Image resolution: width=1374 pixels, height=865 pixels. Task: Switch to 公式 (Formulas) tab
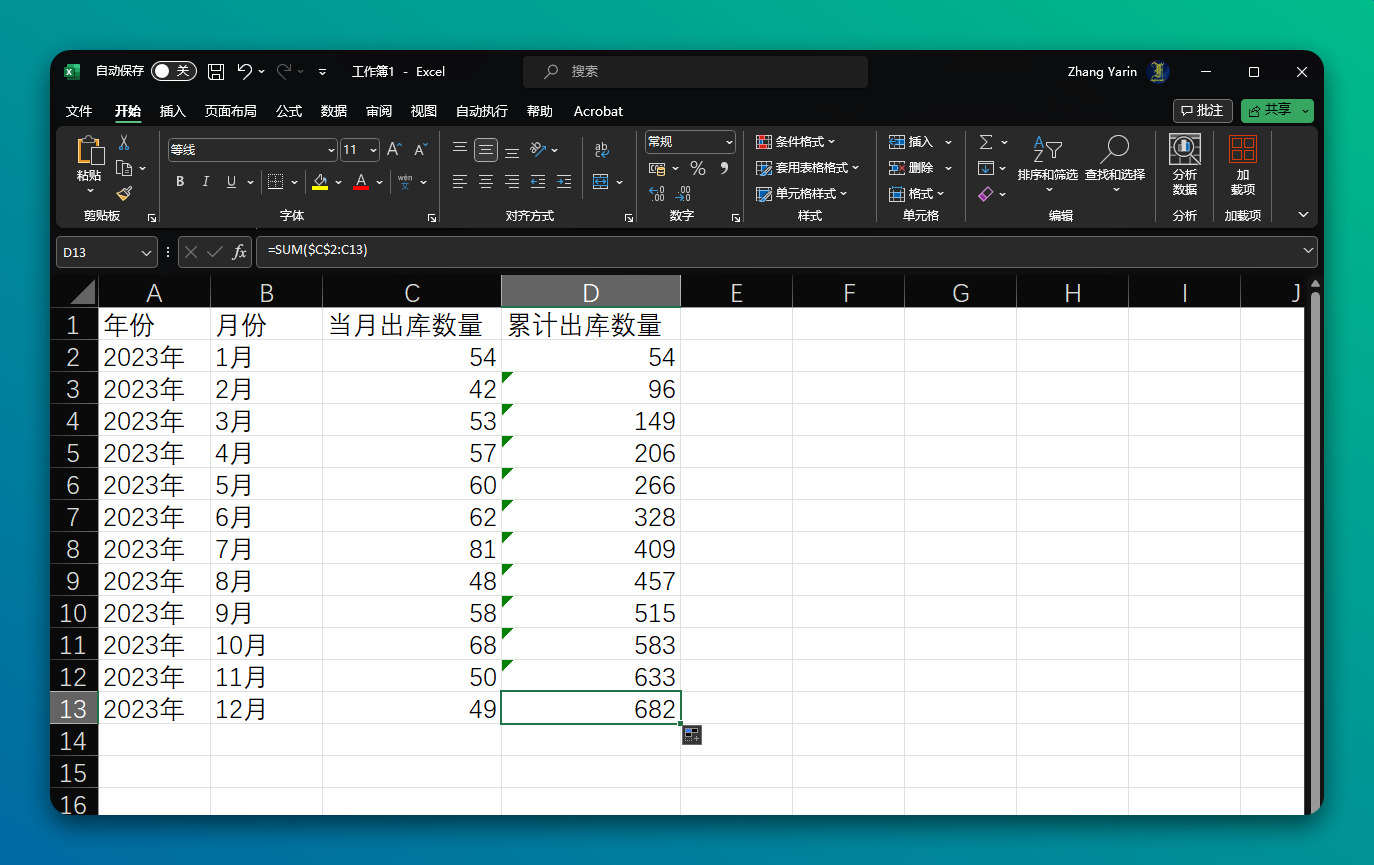coord(289,111)
